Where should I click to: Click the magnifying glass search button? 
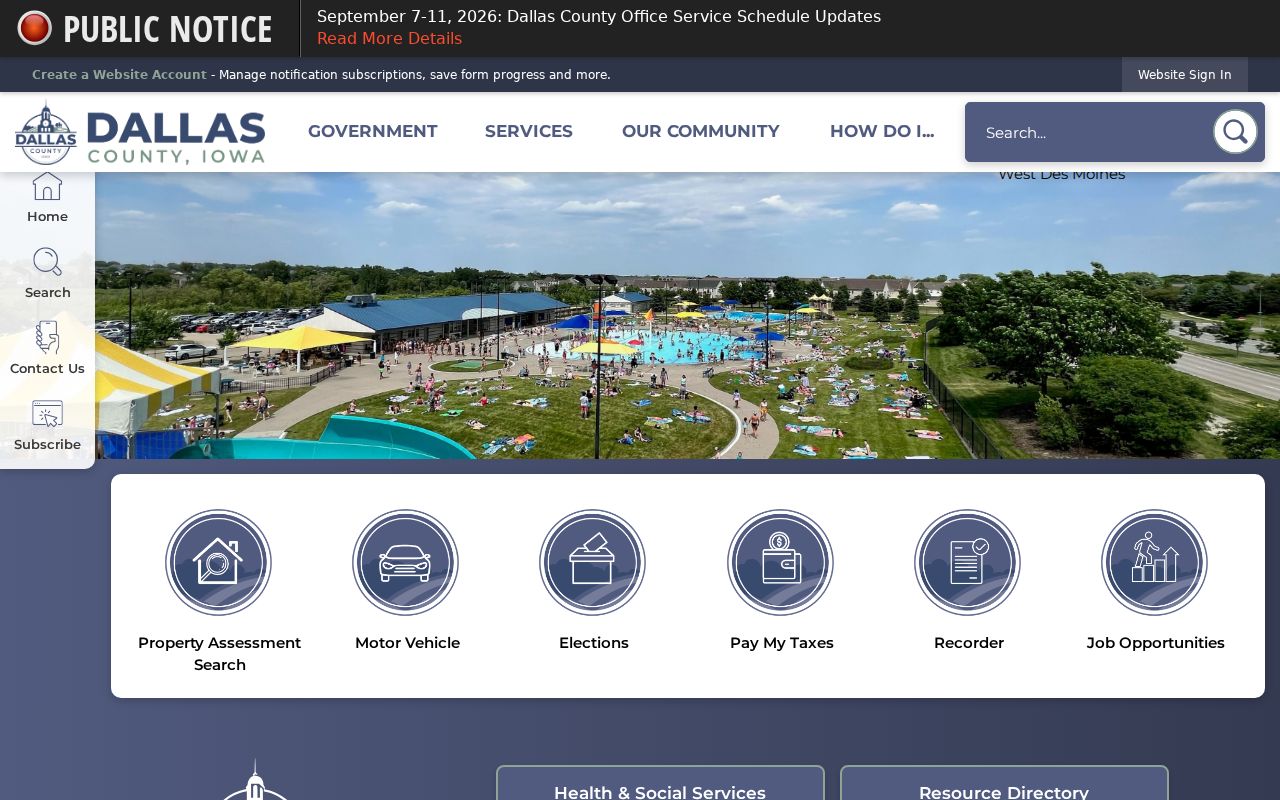tap(1235, 132)
